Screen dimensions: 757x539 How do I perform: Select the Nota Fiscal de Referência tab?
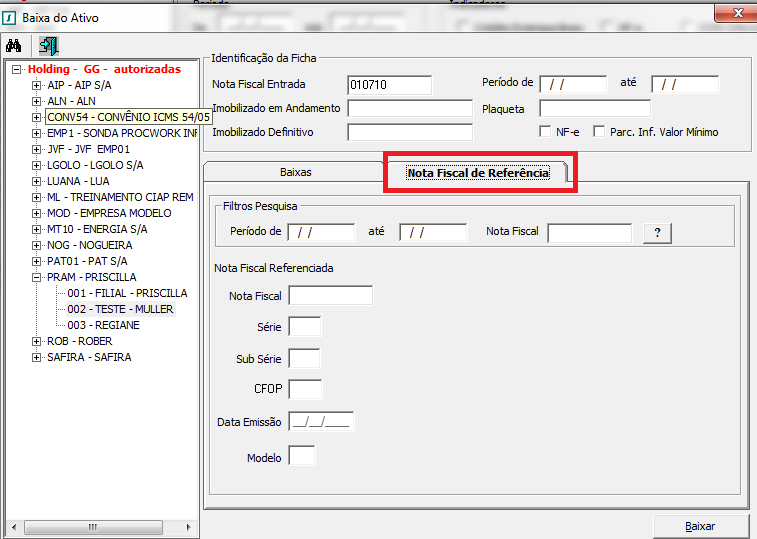(477, 173)
